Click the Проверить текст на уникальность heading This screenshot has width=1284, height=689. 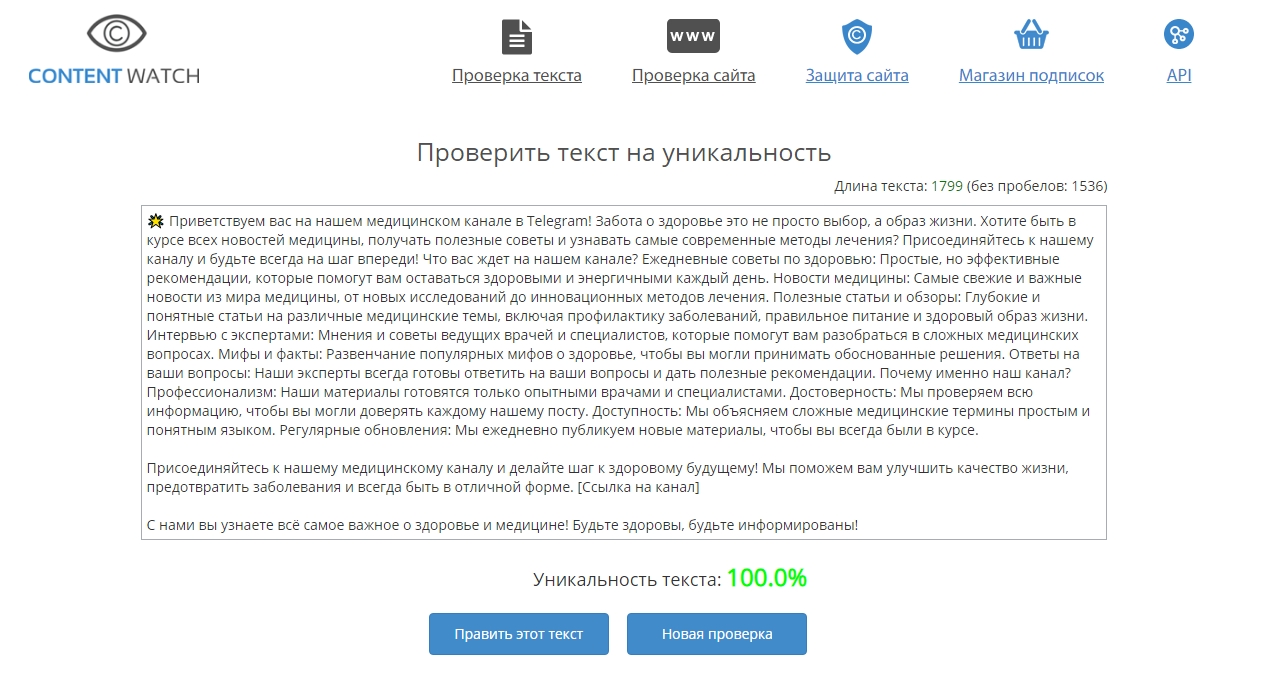(x=624, y=153)
